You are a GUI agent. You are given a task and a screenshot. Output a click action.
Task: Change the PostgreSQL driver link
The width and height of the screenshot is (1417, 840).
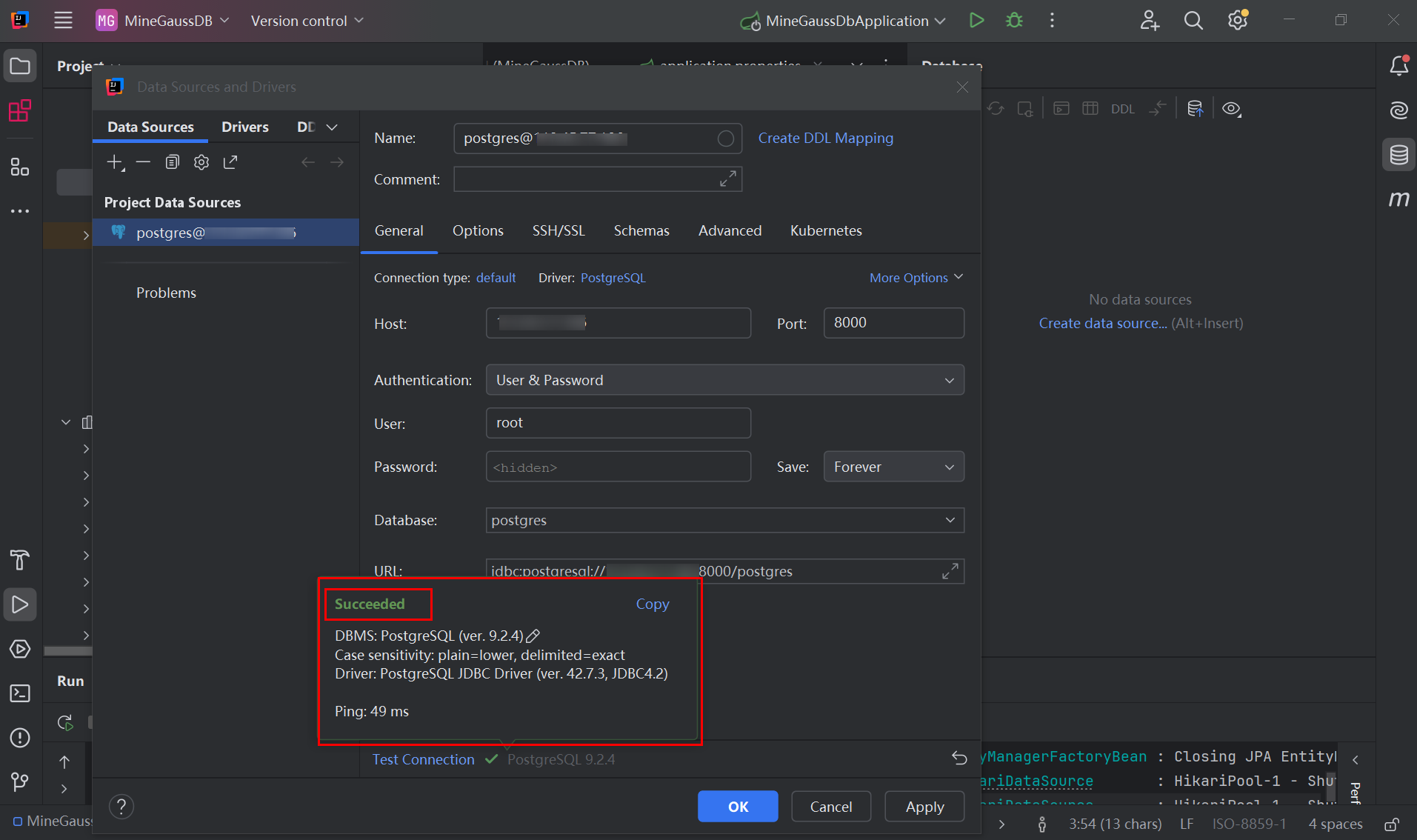click(613, 278)
